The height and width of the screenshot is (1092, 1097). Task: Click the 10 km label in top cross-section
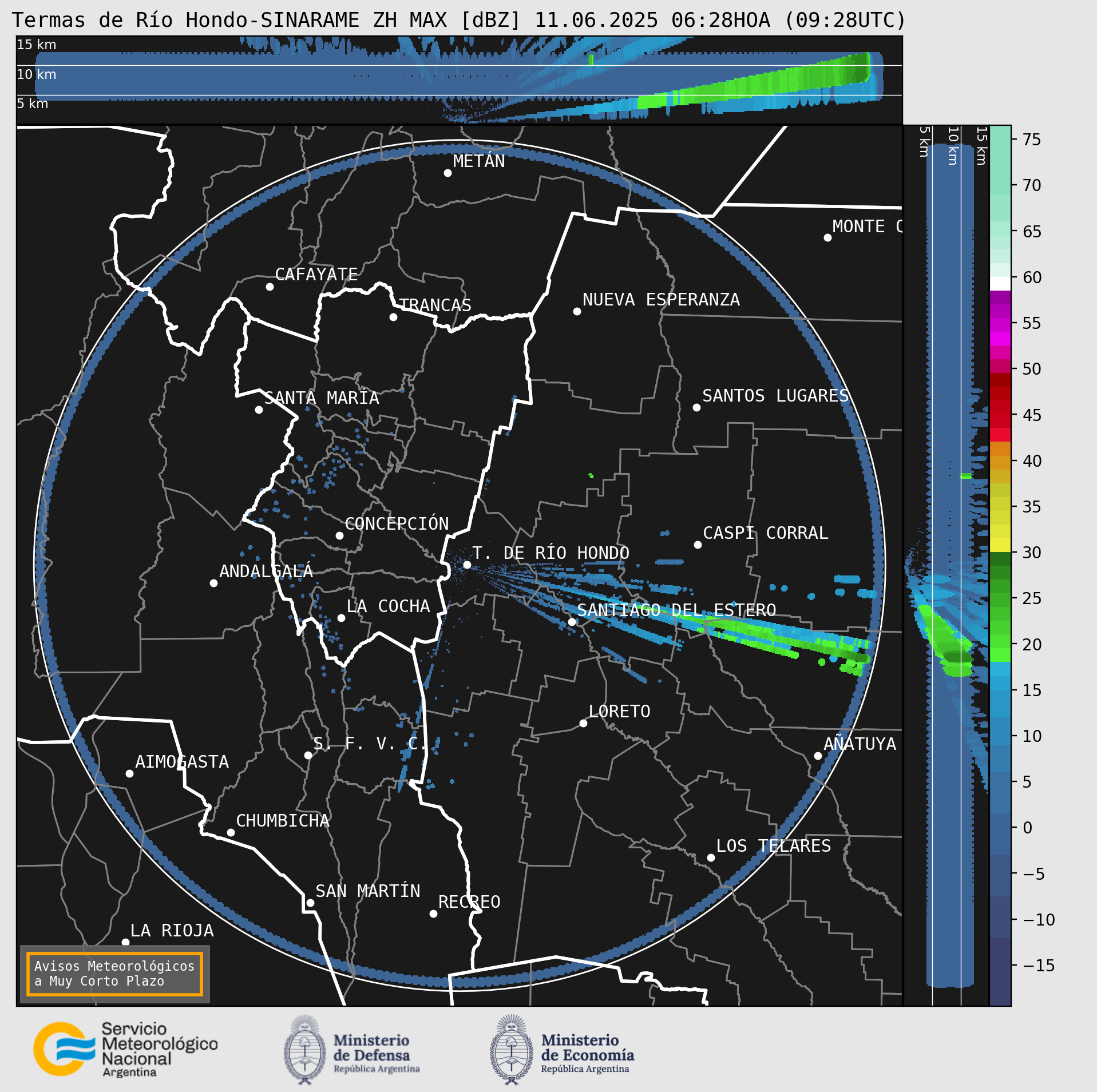coord(37,74)
